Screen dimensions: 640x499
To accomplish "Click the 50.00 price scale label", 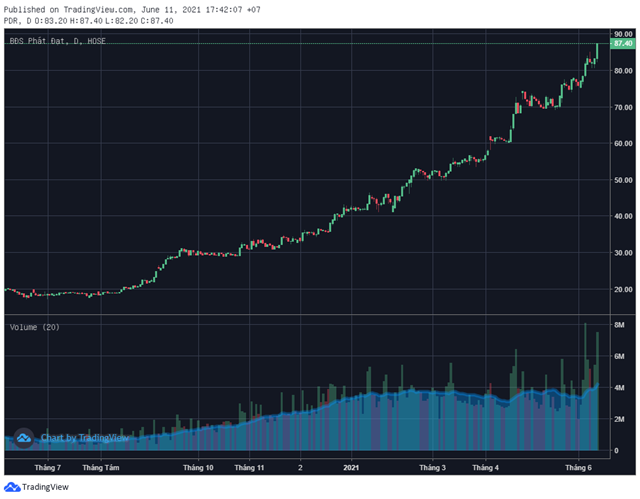I will [623, 180].
